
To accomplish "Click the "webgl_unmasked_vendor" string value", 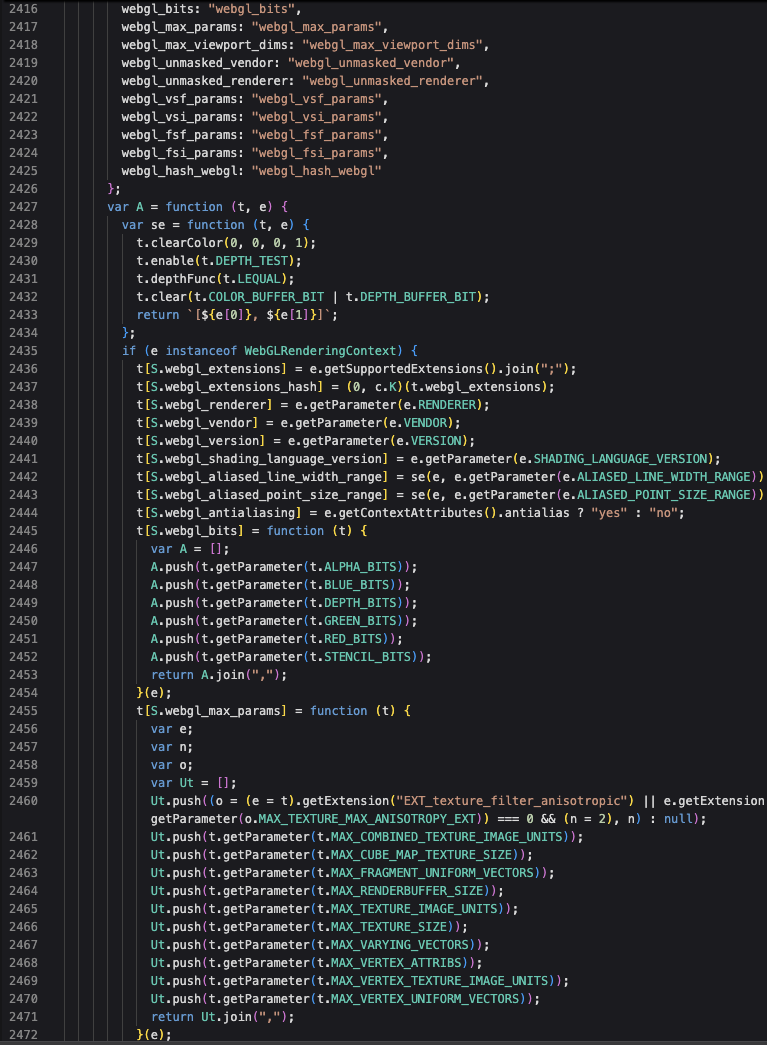I will 370,63.
